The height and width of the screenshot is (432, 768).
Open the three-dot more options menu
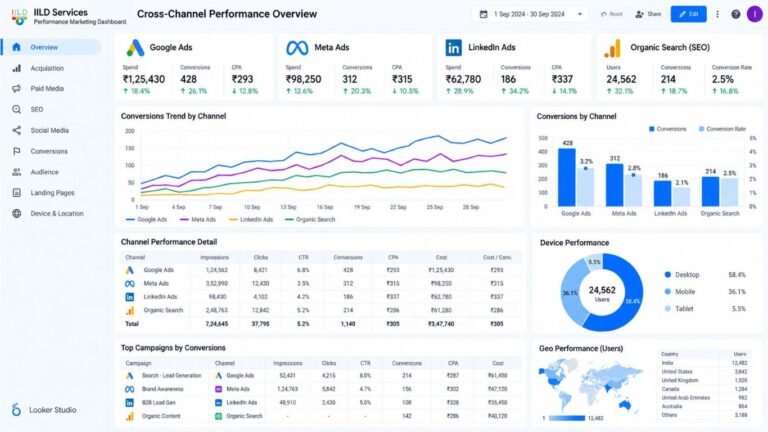point(718,14)
